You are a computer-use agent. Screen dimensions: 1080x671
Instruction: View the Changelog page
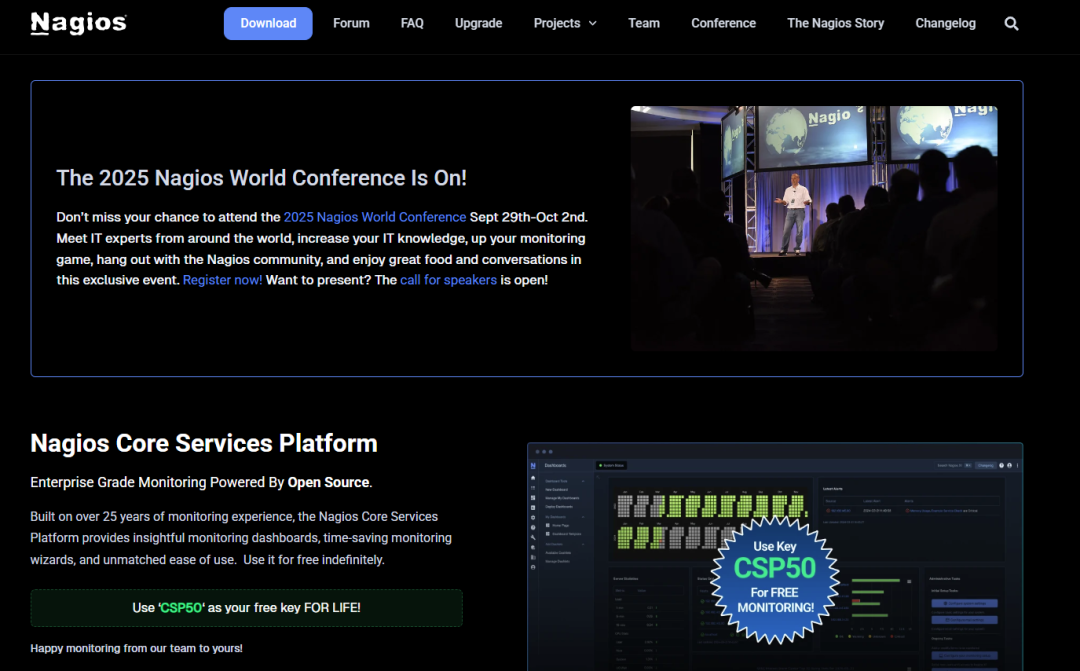point(945,23)
